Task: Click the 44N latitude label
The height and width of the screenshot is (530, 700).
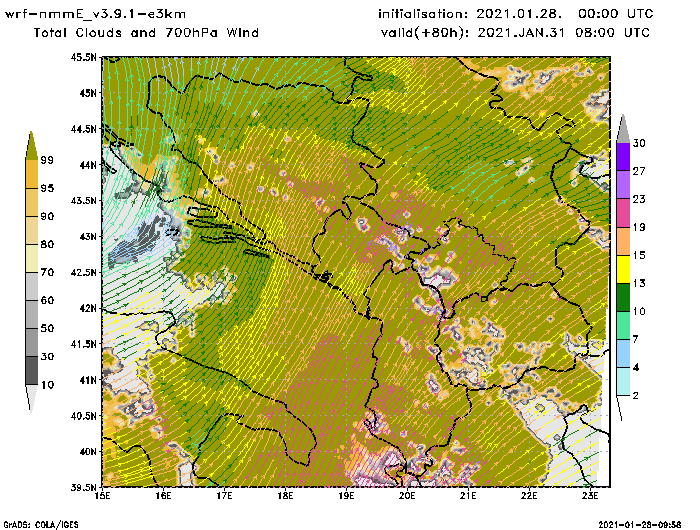Action: pyautogui.click(x=88, y=165)
